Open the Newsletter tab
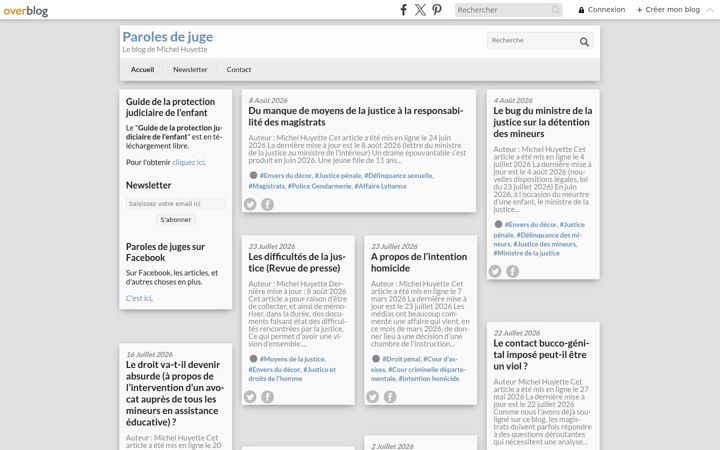Viewport: 720px width, 450px height. [x=190, y=69]
